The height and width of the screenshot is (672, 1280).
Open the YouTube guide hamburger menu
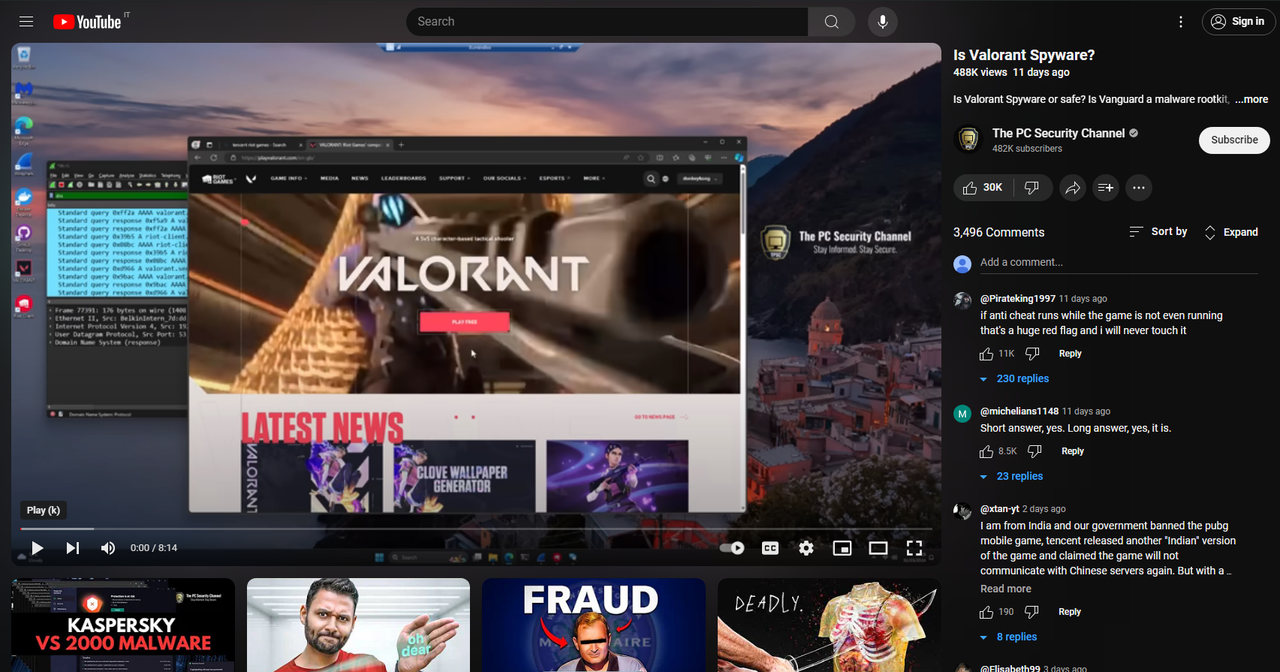26,21
